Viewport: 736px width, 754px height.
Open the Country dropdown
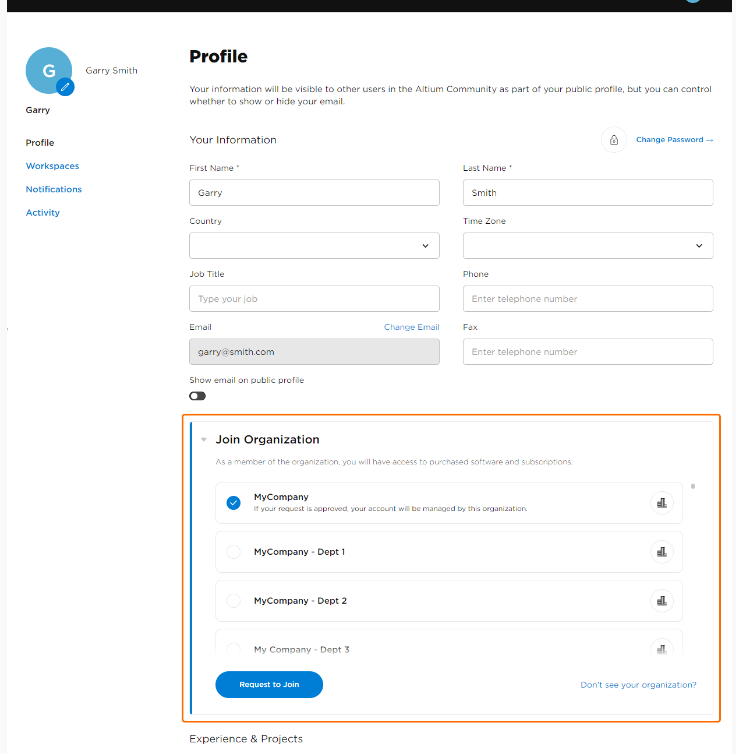[314, 246]
